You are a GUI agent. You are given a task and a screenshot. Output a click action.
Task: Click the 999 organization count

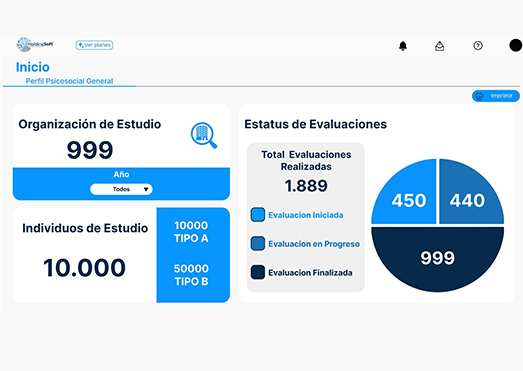pyautogui.click(x=90, y=150)
